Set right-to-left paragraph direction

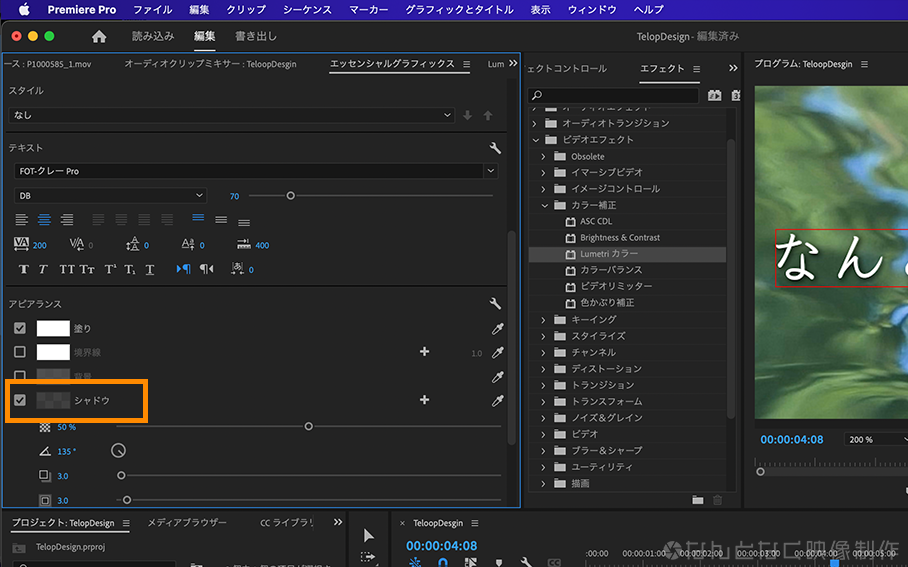(x=207, y=269)
